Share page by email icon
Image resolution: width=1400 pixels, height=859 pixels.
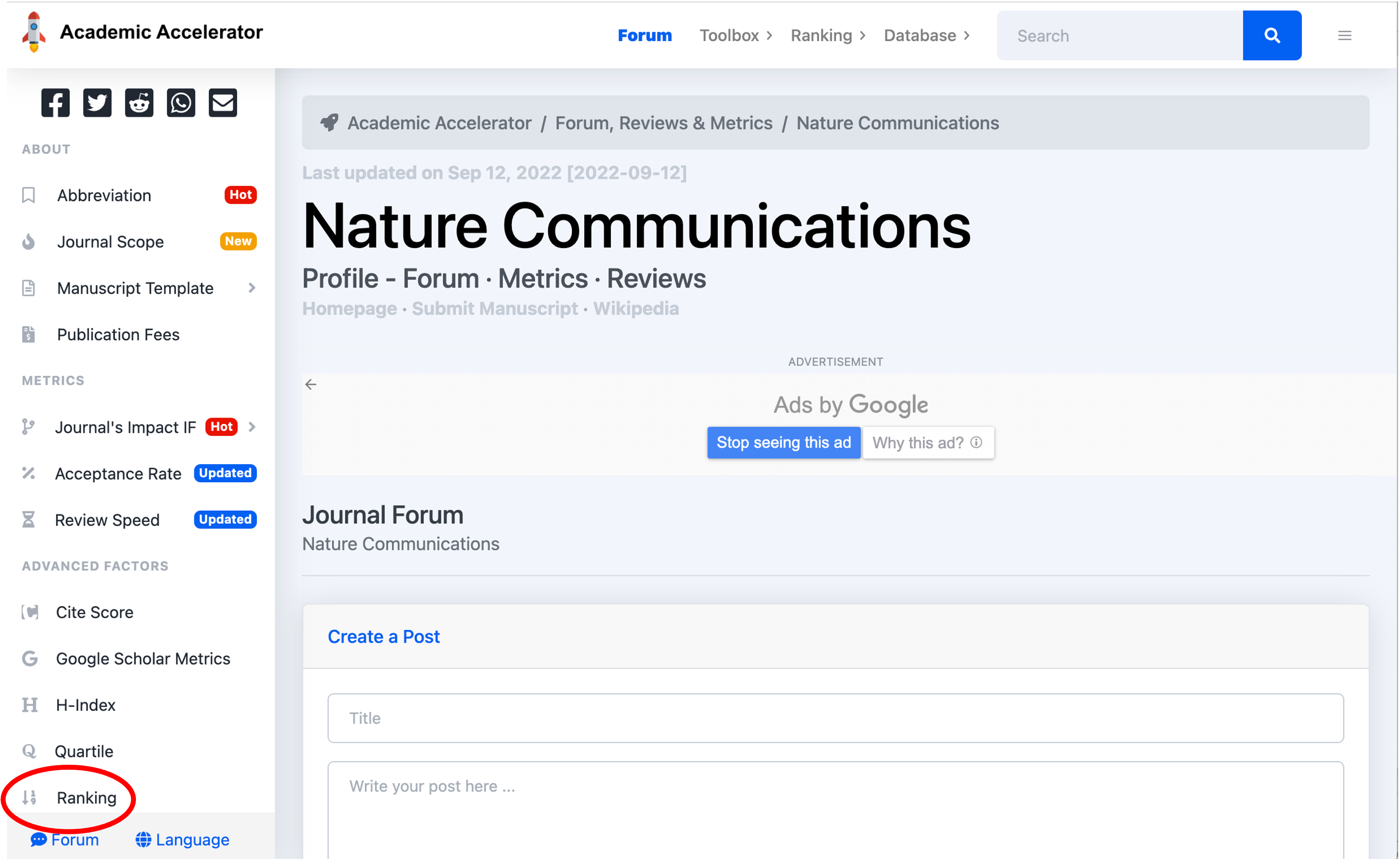(223, 103)
